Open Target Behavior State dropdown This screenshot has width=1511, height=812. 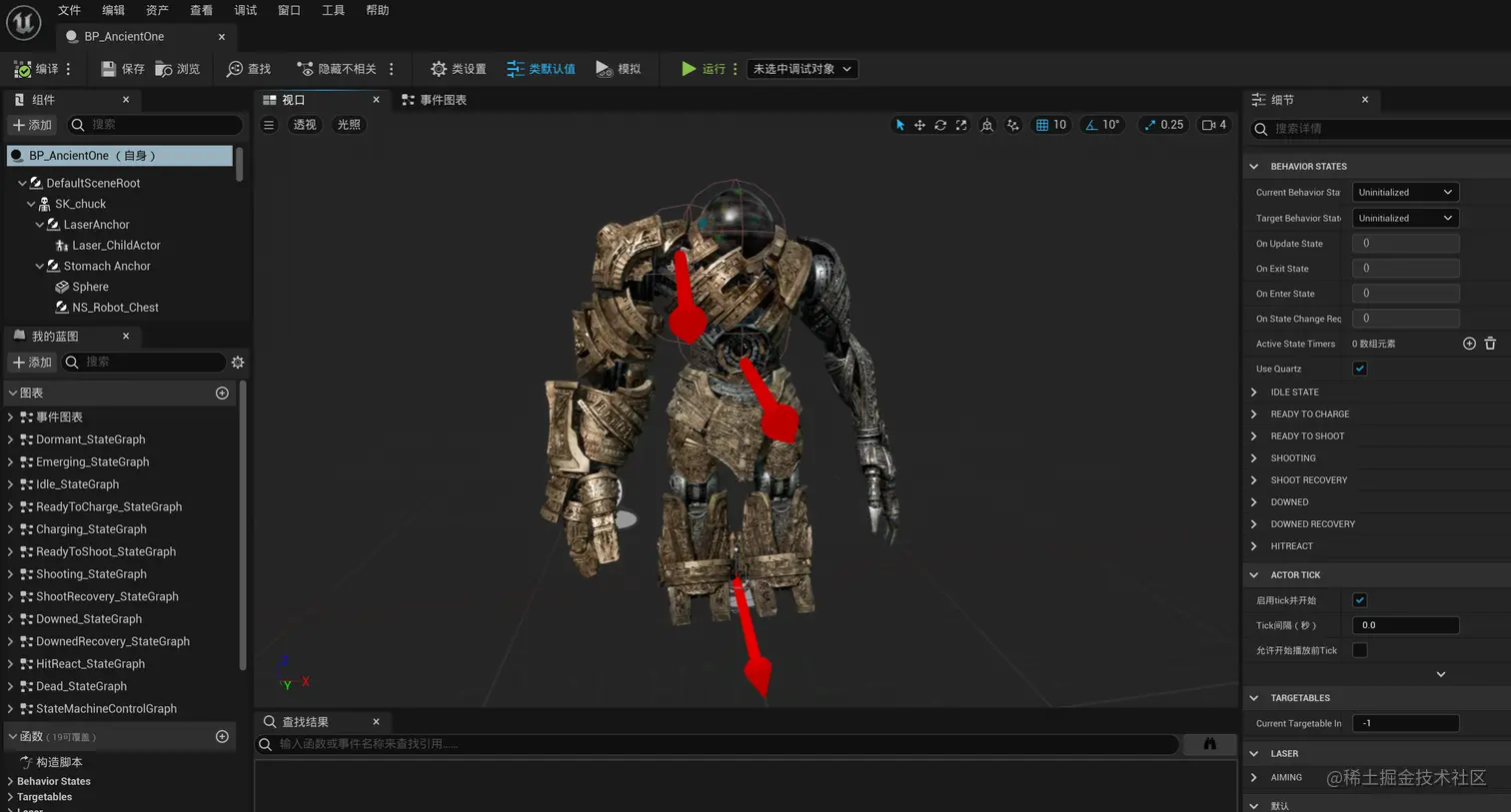click(x=1405, y=218)
